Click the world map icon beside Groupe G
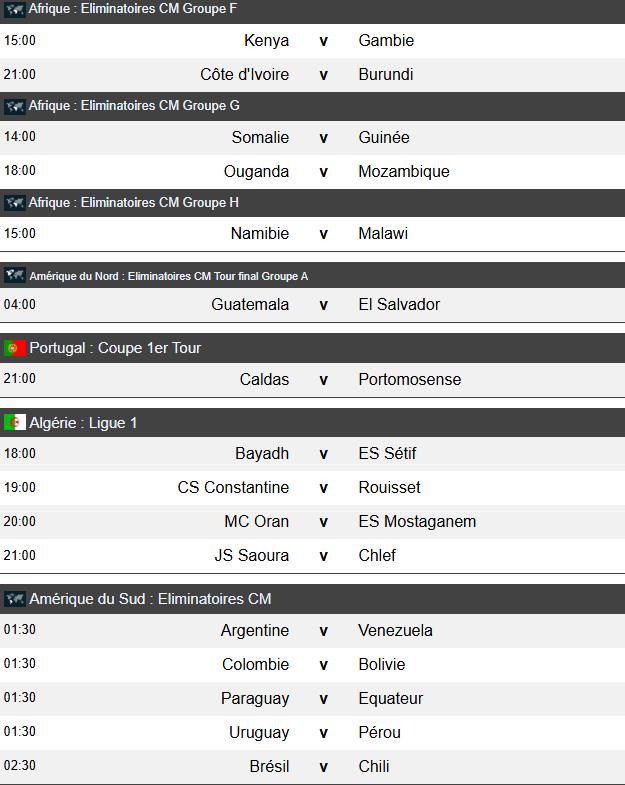Screen dimensions: 625x785 coord(14,106)
